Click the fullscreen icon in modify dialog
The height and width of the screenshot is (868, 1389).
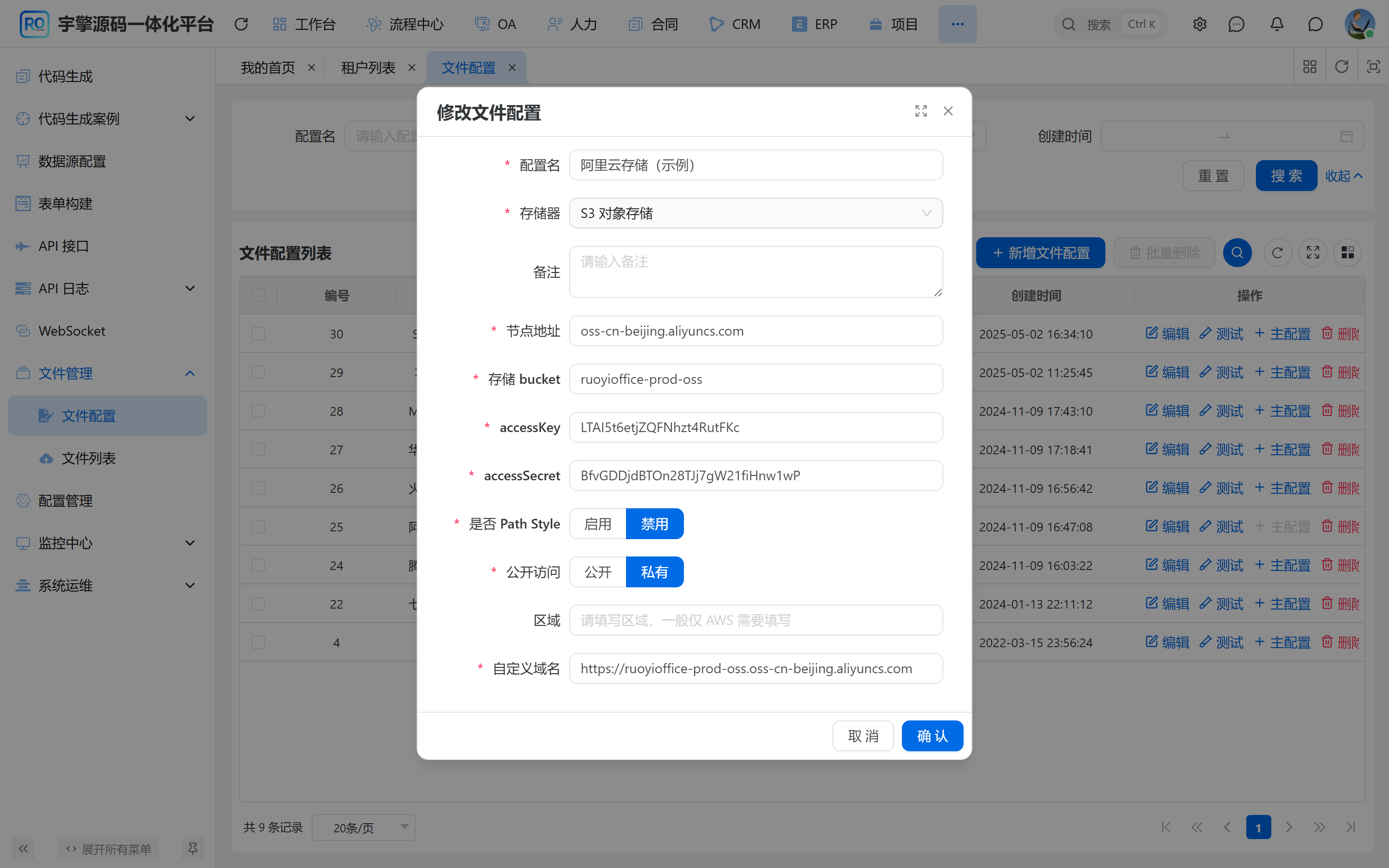tap(921, 111)
